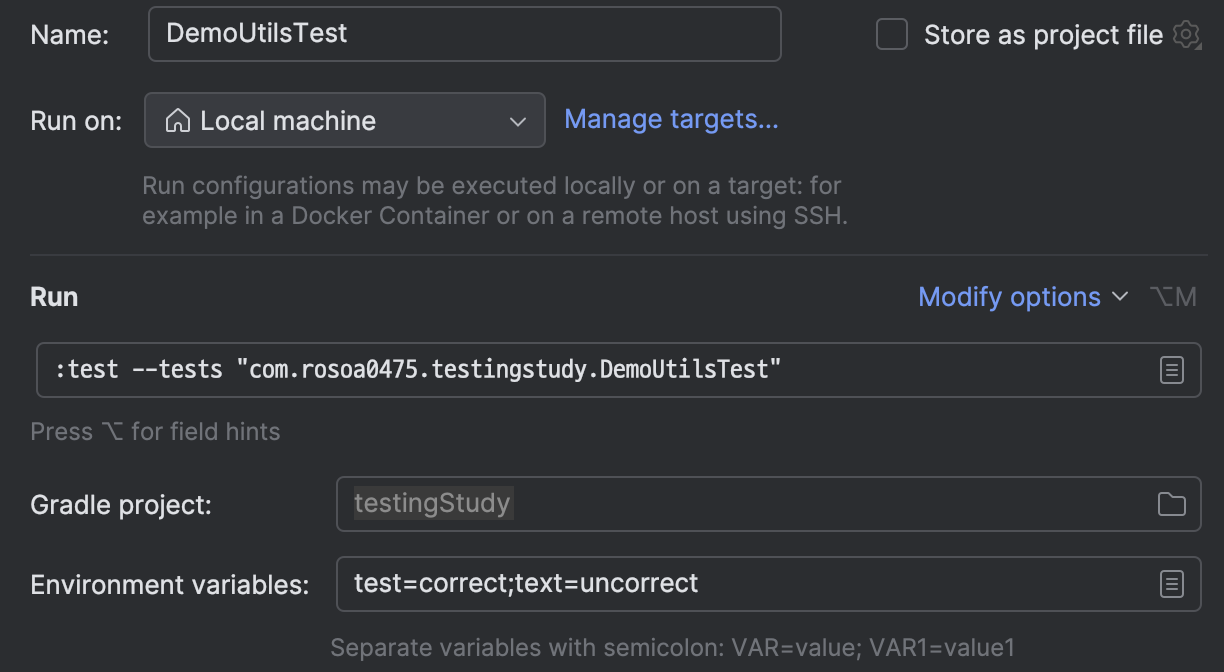Click the home icon in the Run on selector
The width and height of the screenshot is (1224, 672).
click(178, 121)
